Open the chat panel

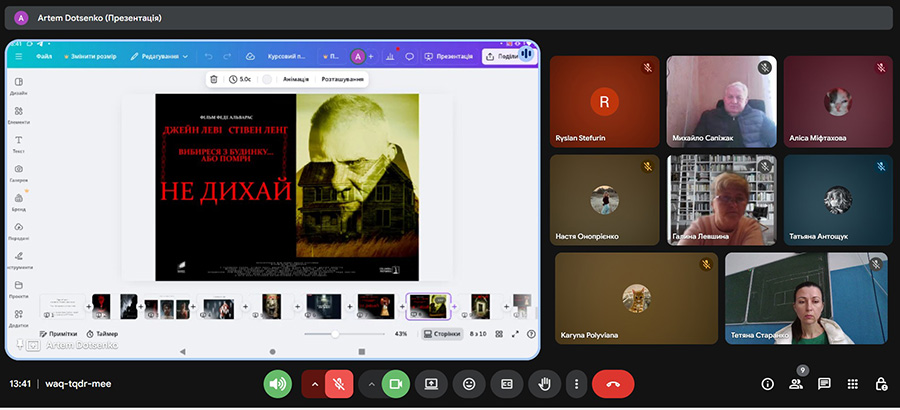tap(824, 384)
